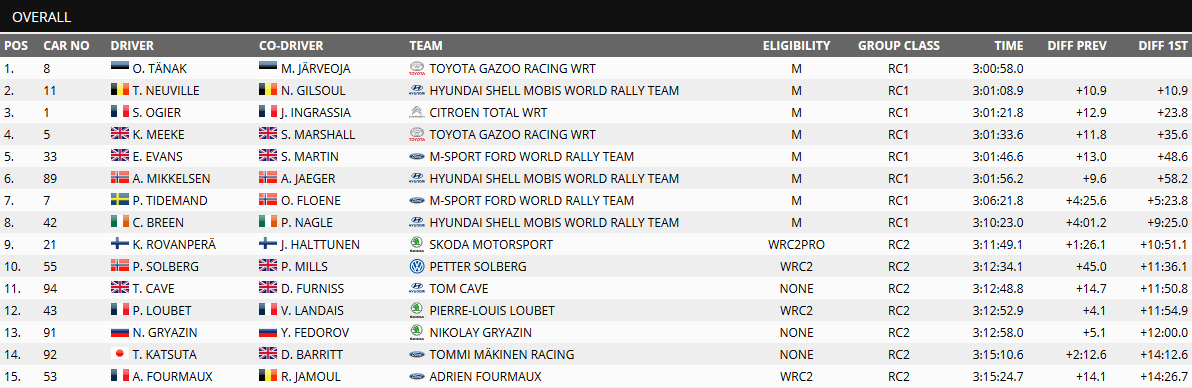
Task: Click Citroen logo beside Citroen Total WRT
Action: pyautogui.click(x=417, y=113)
